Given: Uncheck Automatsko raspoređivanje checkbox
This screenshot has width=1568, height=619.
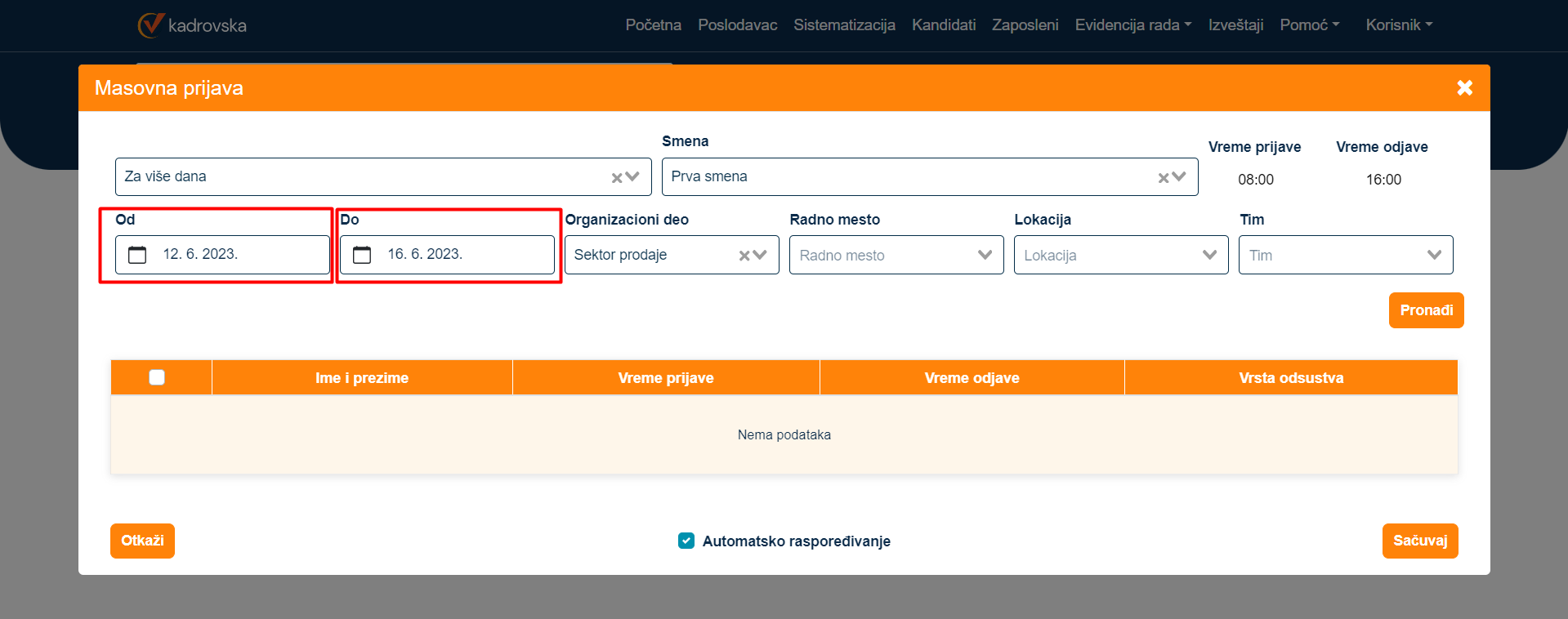Looking at the screenshot, I should (x=686, y=541).
